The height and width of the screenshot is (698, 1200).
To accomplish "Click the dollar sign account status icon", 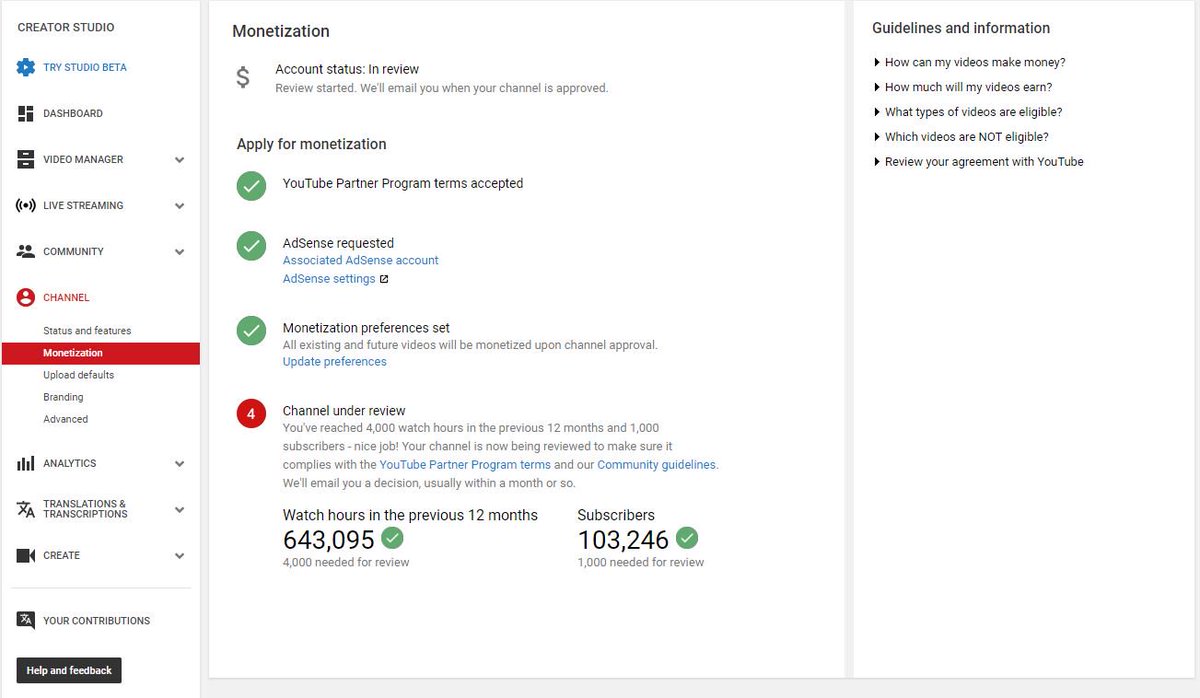I will 243,78.
